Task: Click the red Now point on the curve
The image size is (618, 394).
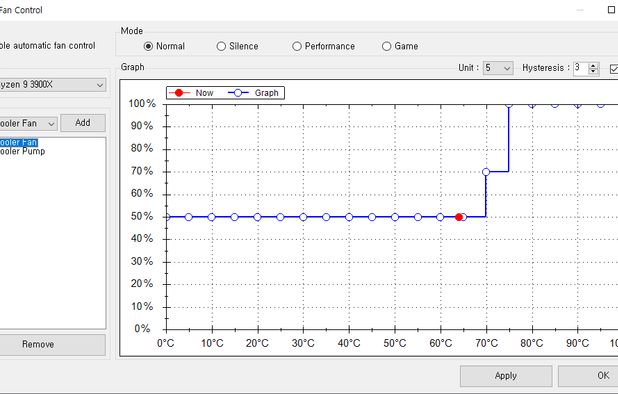Action: tap(459, 217)
